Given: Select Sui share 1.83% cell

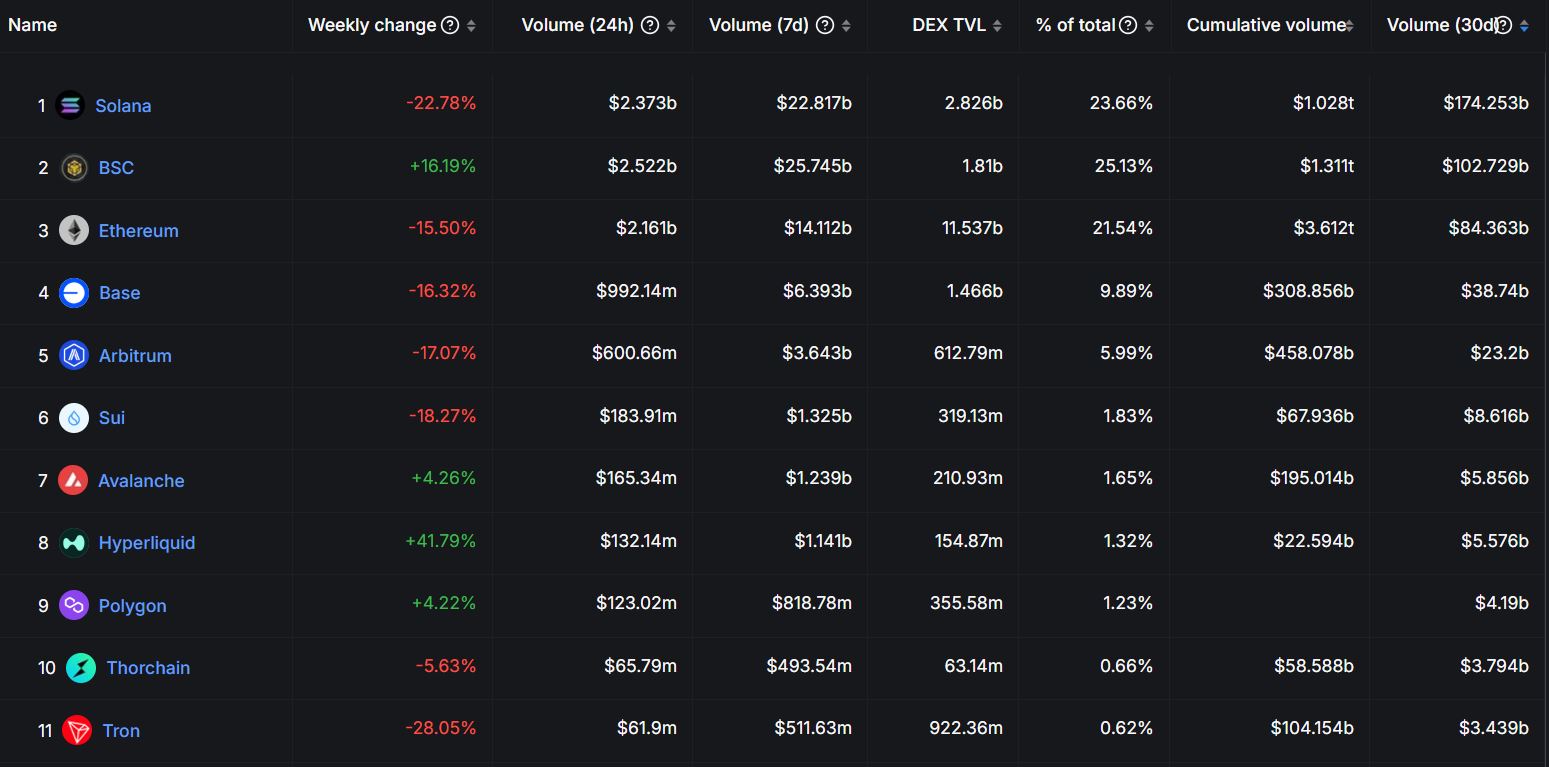Looking at the screenshot, I should point(1127,415).
